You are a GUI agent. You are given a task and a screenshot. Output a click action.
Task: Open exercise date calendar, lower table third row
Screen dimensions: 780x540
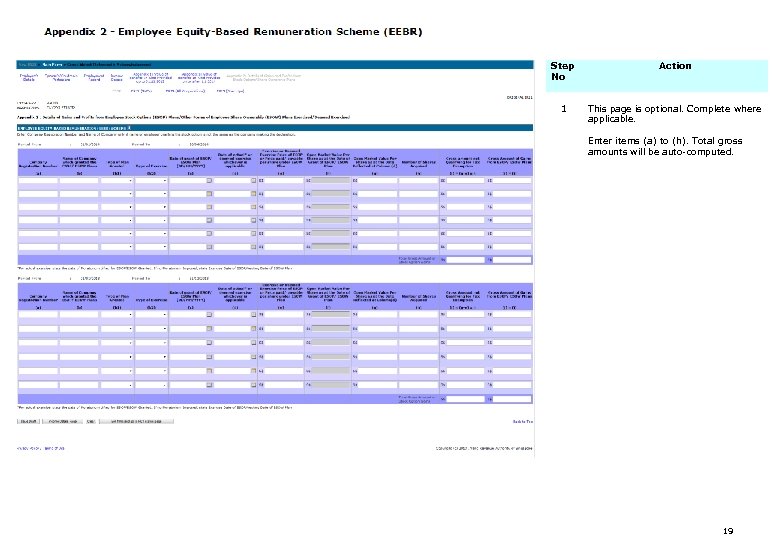tap(253, 343)
